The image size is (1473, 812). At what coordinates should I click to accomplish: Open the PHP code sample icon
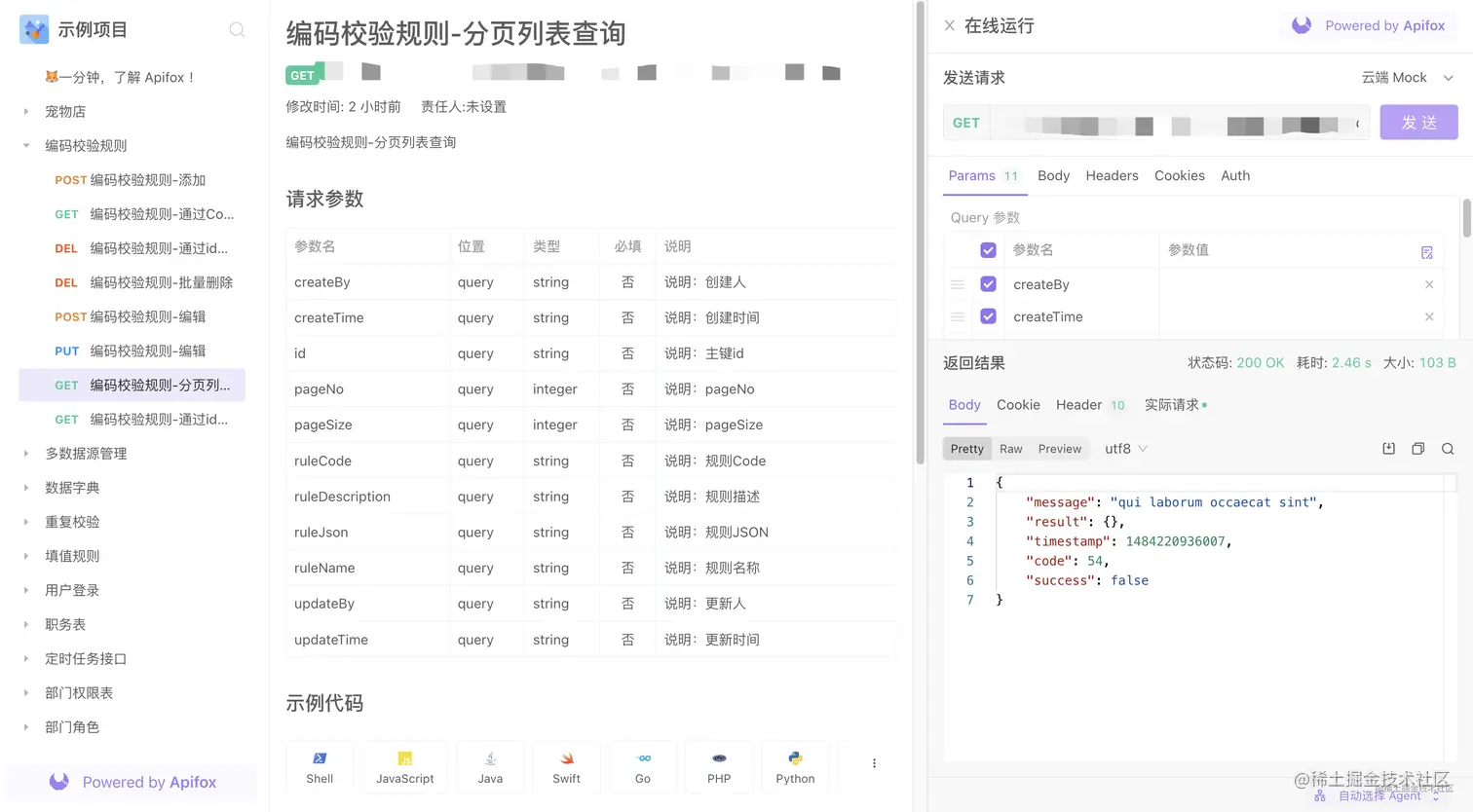tap(719, 758)
